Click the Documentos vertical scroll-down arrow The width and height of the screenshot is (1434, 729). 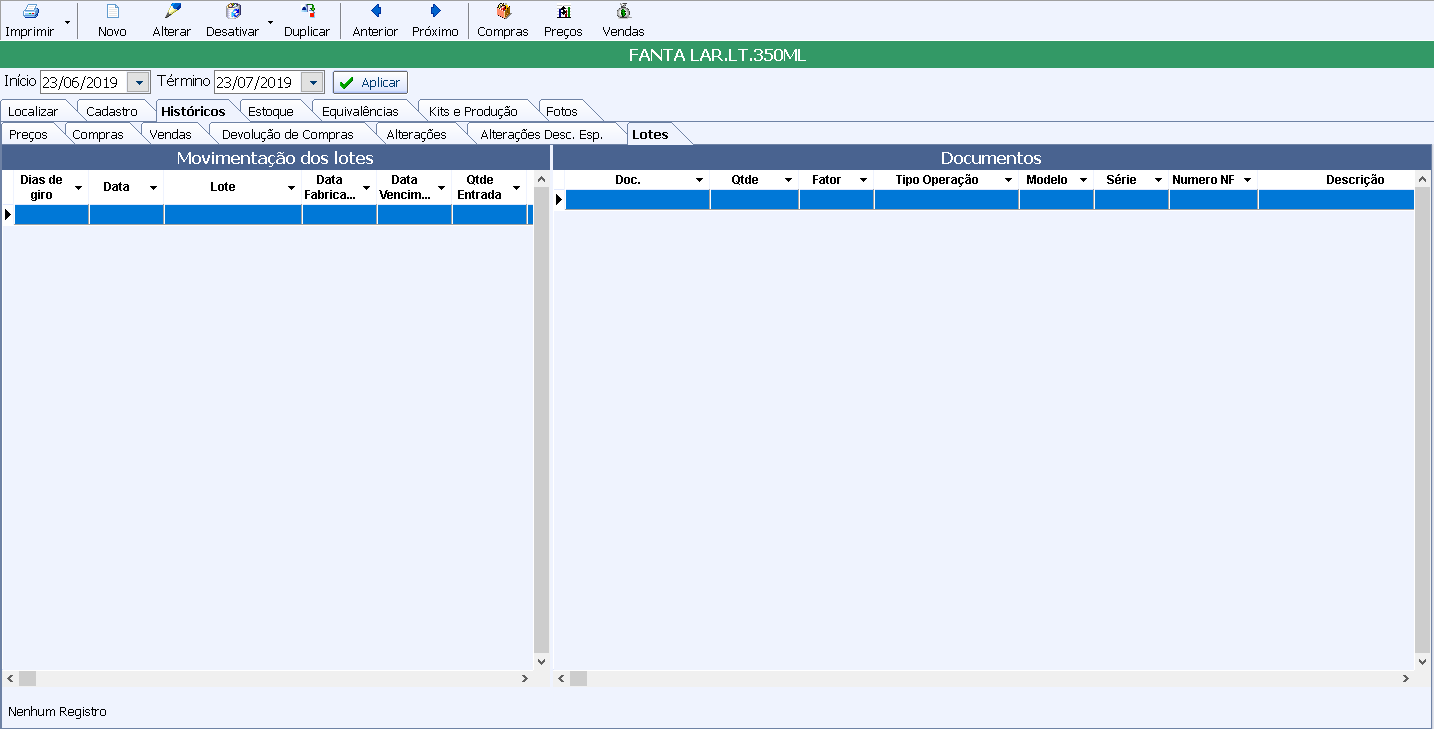pyautogui.click(x=1423, y=661)
